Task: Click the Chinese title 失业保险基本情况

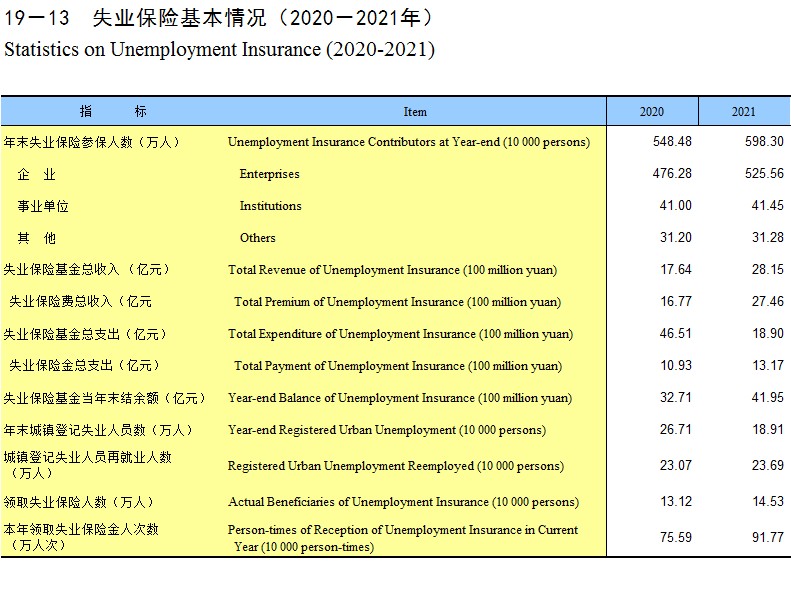Action: click(179, 18)
